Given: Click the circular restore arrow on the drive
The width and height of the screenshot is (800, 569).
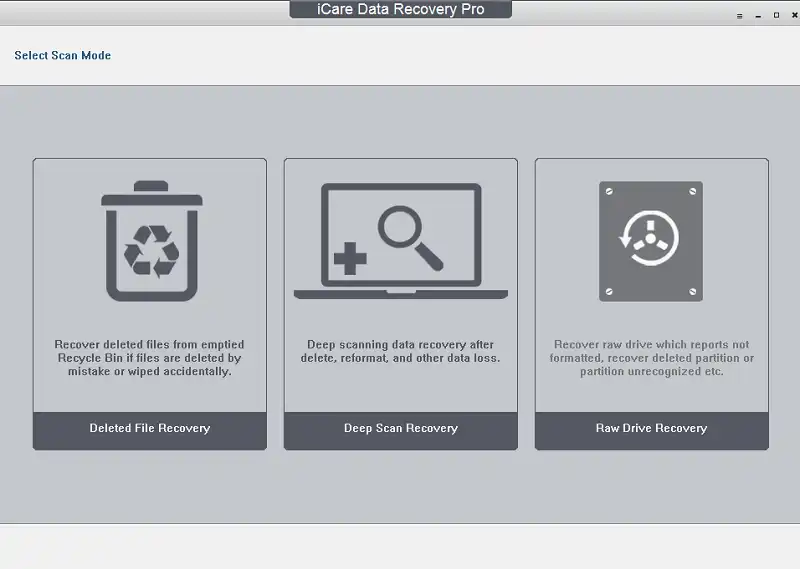Looking at the screenshot, I should point(650,242).
